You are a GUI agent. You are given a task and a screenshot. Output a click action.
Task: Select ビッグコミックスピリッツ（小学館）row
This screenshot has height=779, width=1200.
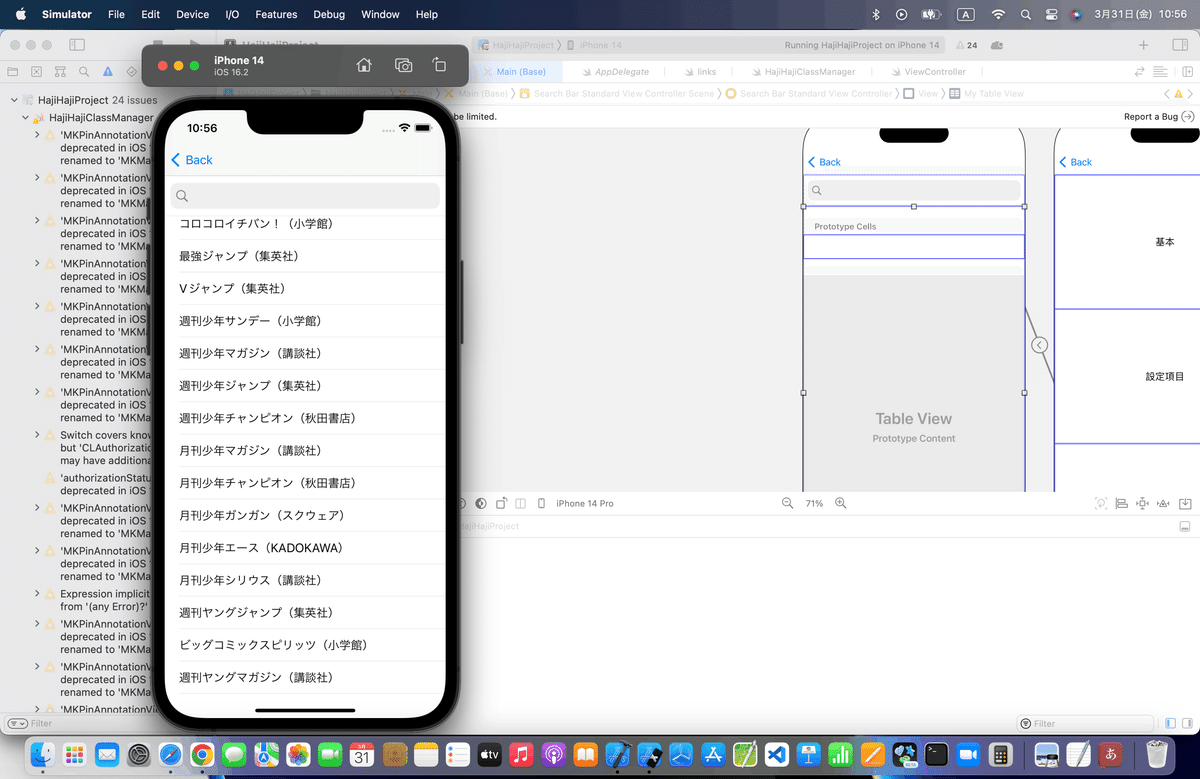coord(305,645)
